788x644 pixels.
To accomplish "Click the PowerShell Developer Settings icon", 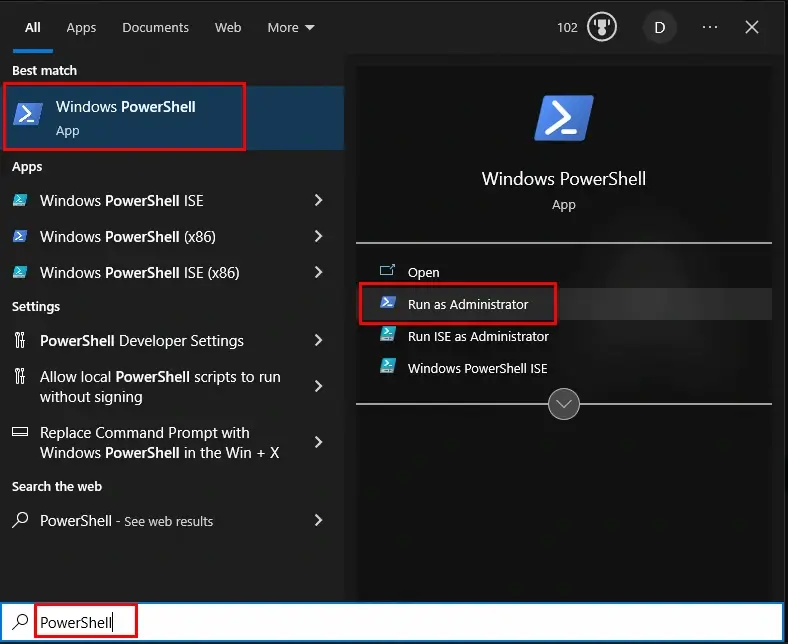I will tap(20, 340).
